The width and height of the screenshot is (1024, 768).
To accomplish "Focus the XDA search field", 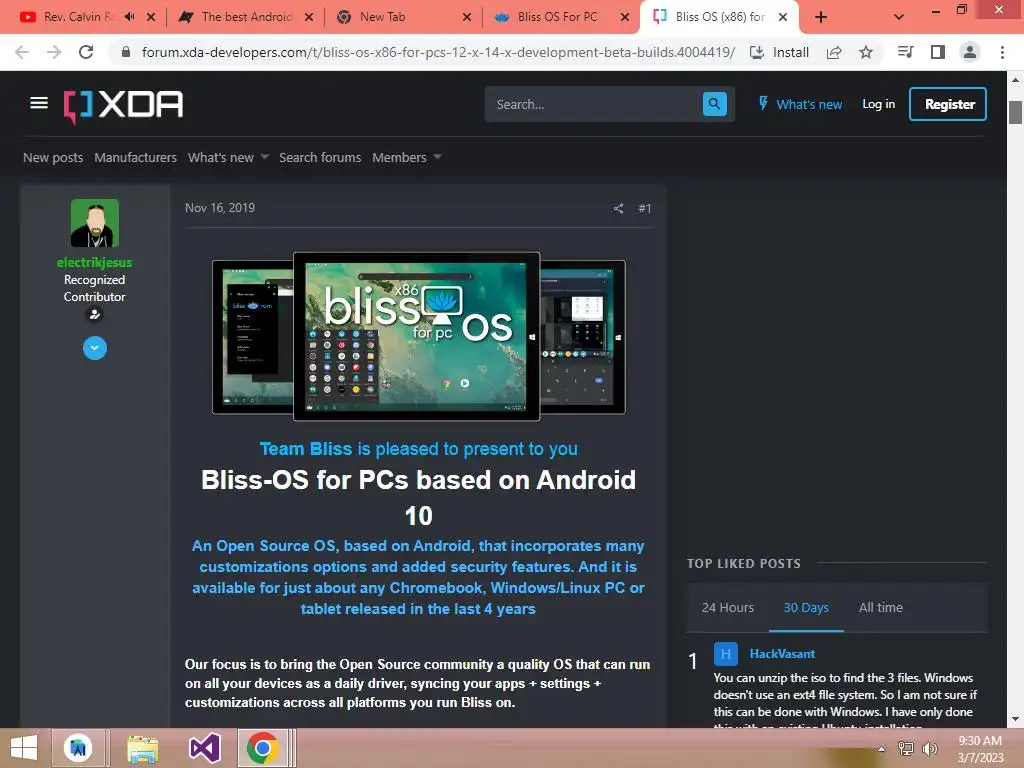I will [x=593, y=104].
